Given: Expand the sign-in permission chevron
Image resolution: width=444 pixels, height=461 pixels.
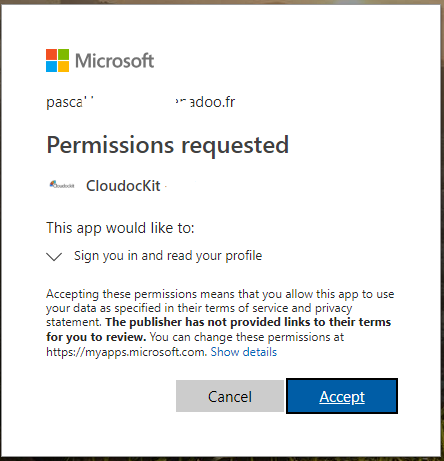Looking at the screenshot, I should (x=54, y=257).
